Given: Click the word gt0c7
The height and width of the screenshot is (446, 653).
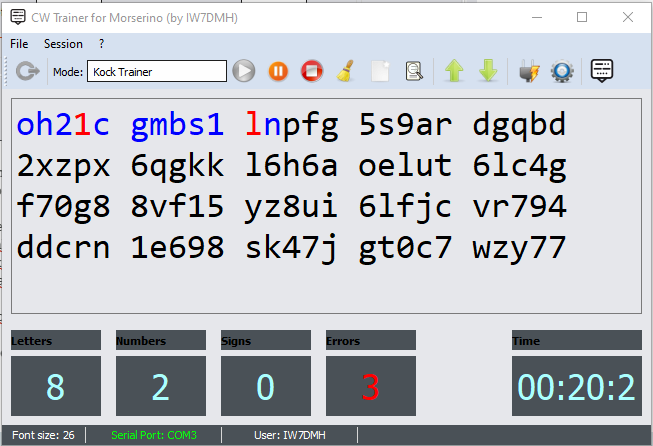Looking at the screenshot, I should [x=405, y=248].
